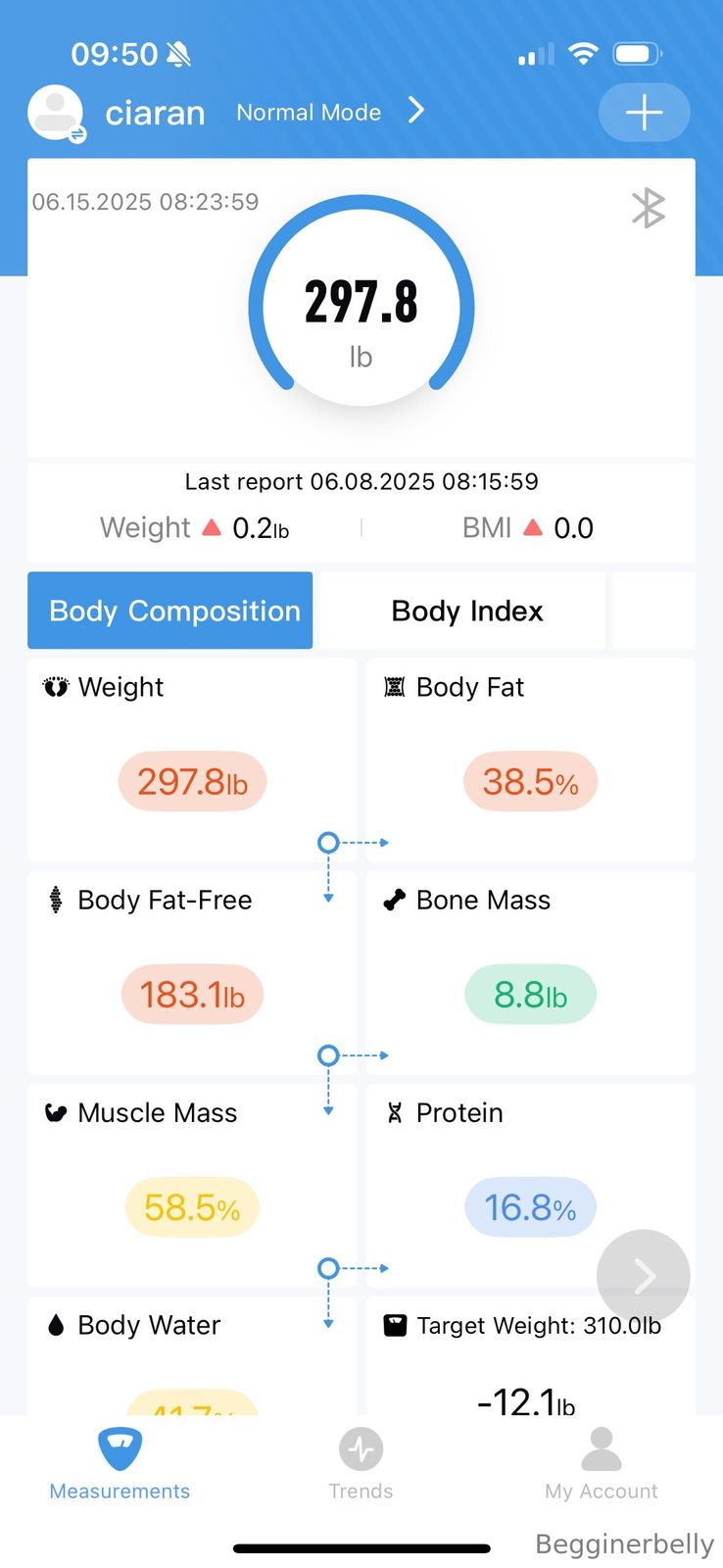Tap the Measurements scale icon
723x1568 pixels.
pyautogui.click(x=120, y=1448)
